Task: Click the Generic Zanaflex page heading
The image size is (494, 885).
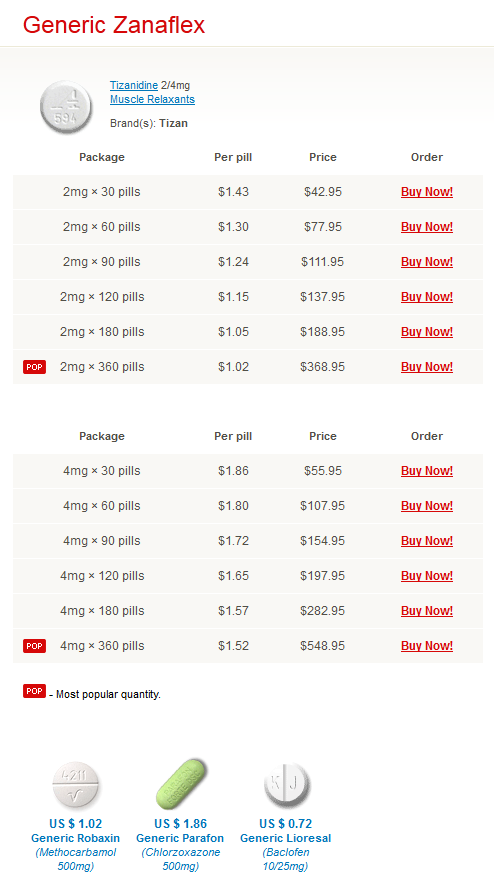Action: (114, 25)
